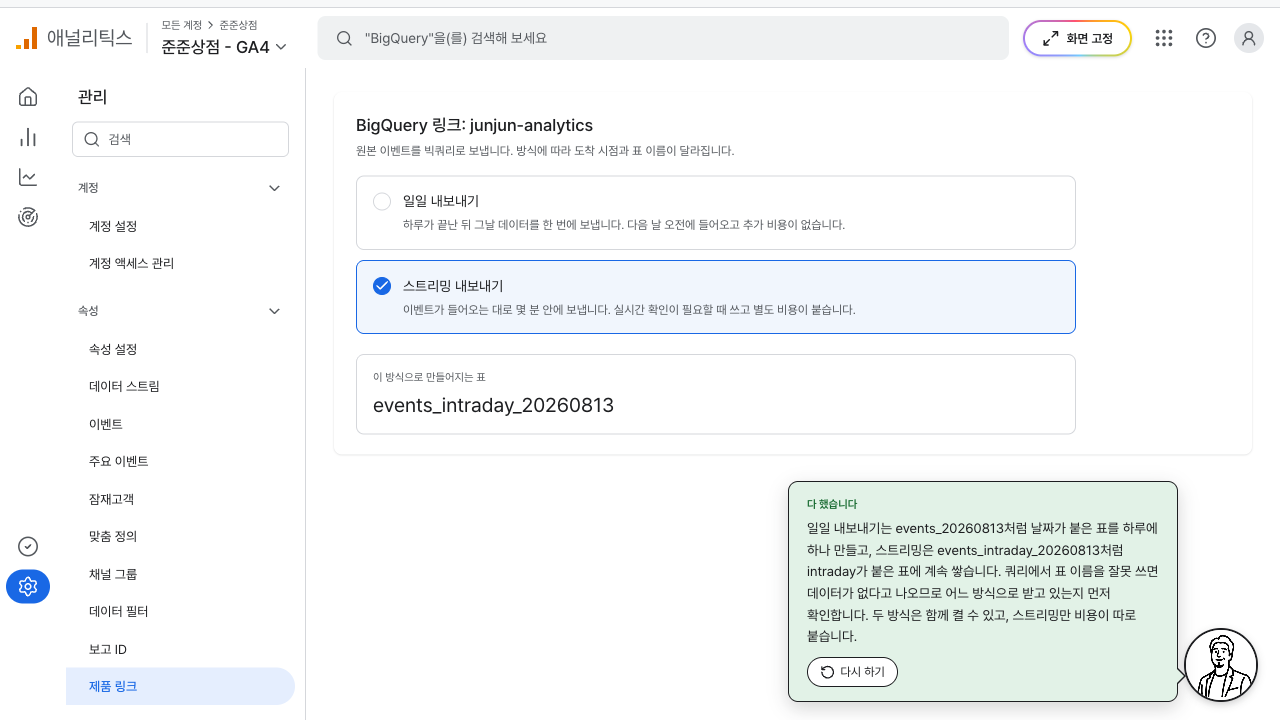This screenshot has width=1280, height=720.
Task: Open 제품 링크 menu item
Action: click(180, 686)
